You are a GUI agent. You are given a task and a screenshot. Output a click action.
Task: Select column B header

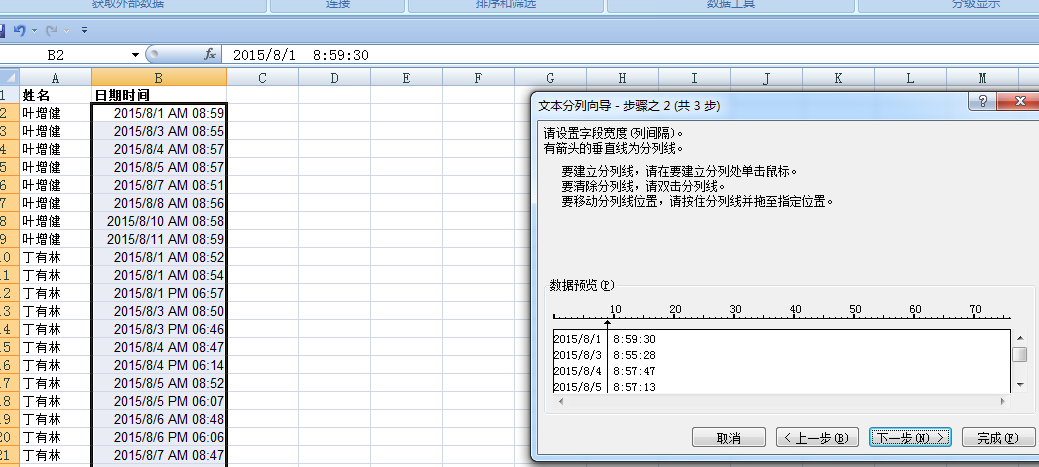pyautogui.click(x=158, y=78)
